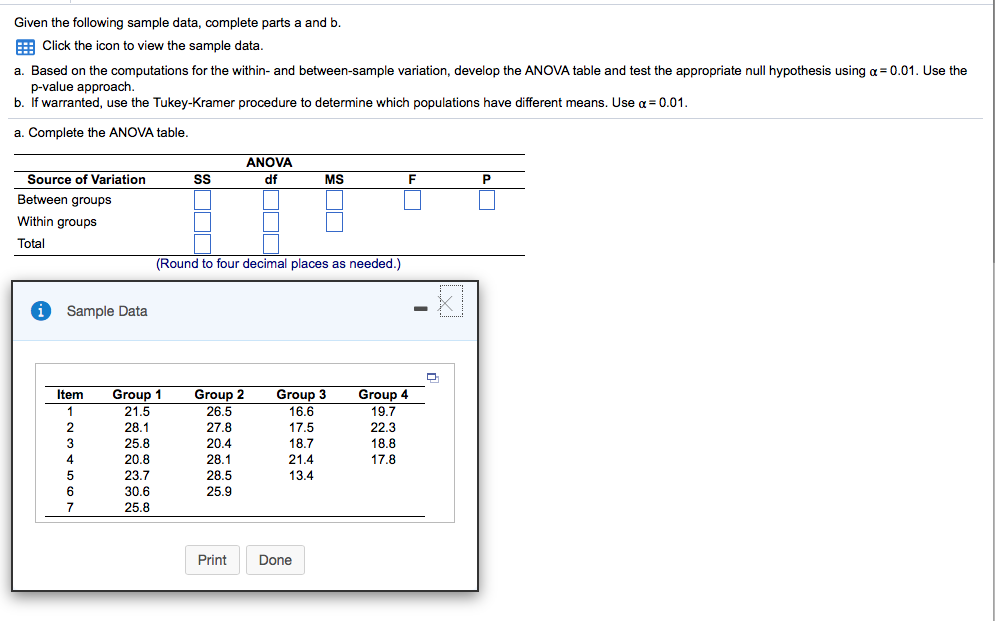The height and width of the screenshot is (621, 995).
Task: Click the Within groups MS answer box
Action: pyautogui.click(x=334, y=221)
